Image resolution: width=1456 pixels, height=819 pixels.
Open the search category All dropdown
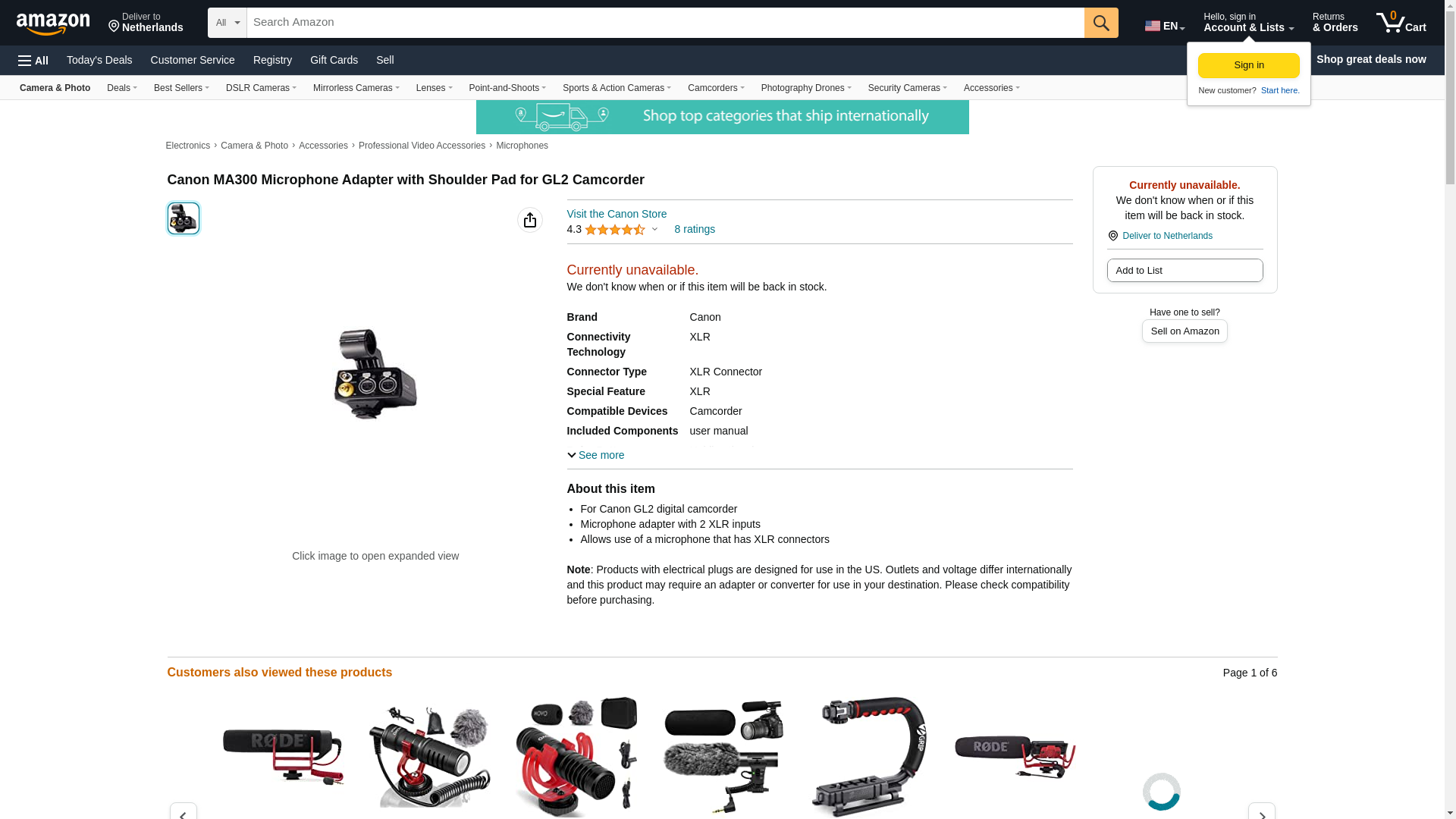click(227, 23)
